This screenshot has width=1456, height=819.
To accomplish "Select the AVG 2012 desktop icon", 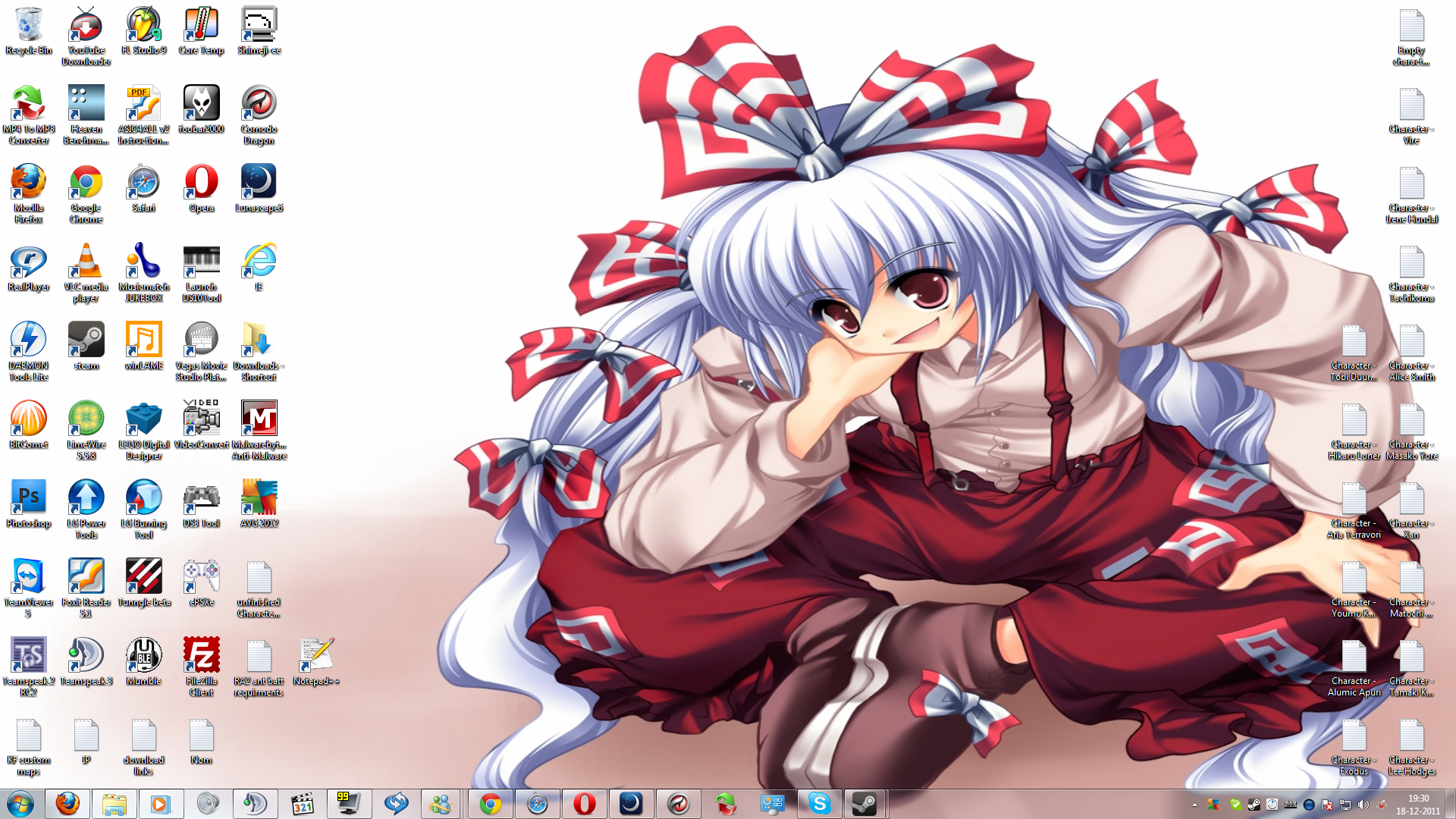I will [x=259, y=504].
